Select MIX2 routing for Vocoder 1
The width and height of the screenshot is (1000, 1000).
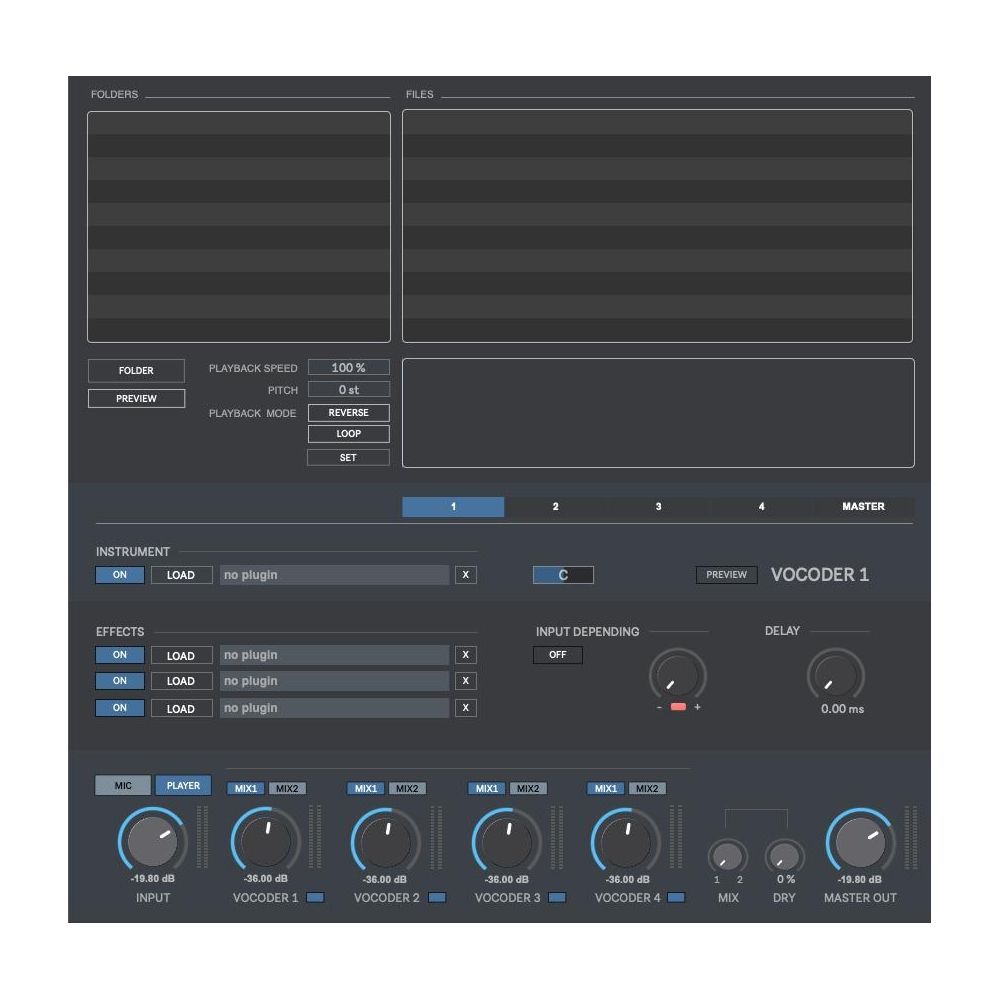[x=290, y=787]
